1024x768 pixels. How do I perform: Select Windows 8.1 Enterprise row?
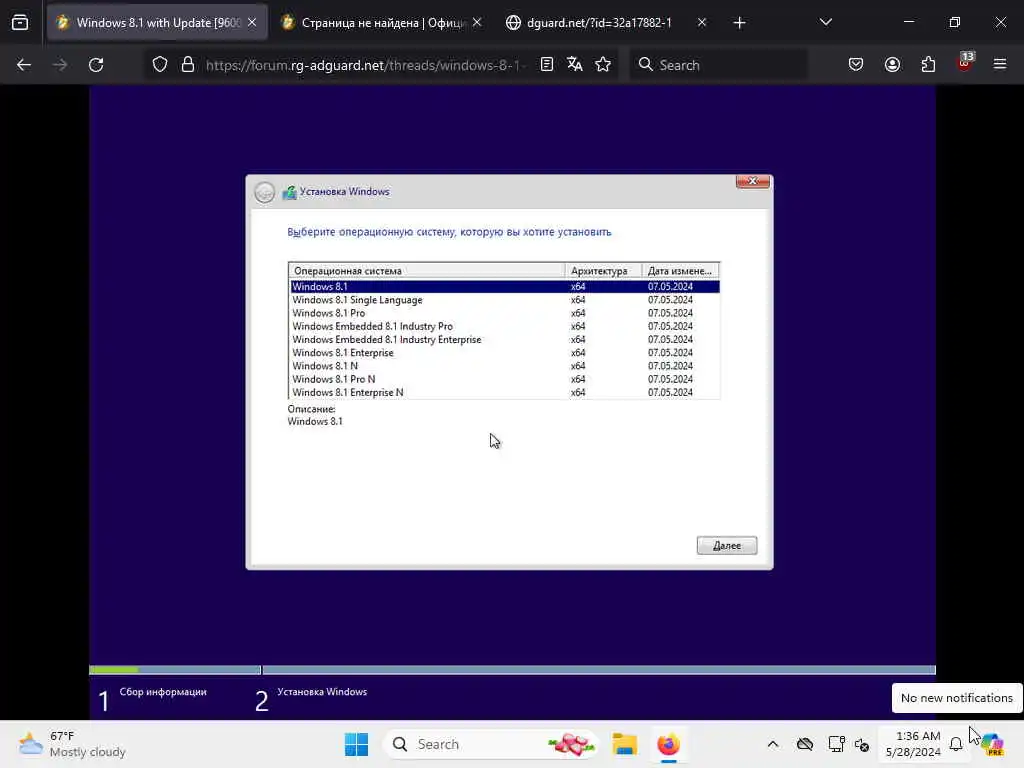point(505,353)
